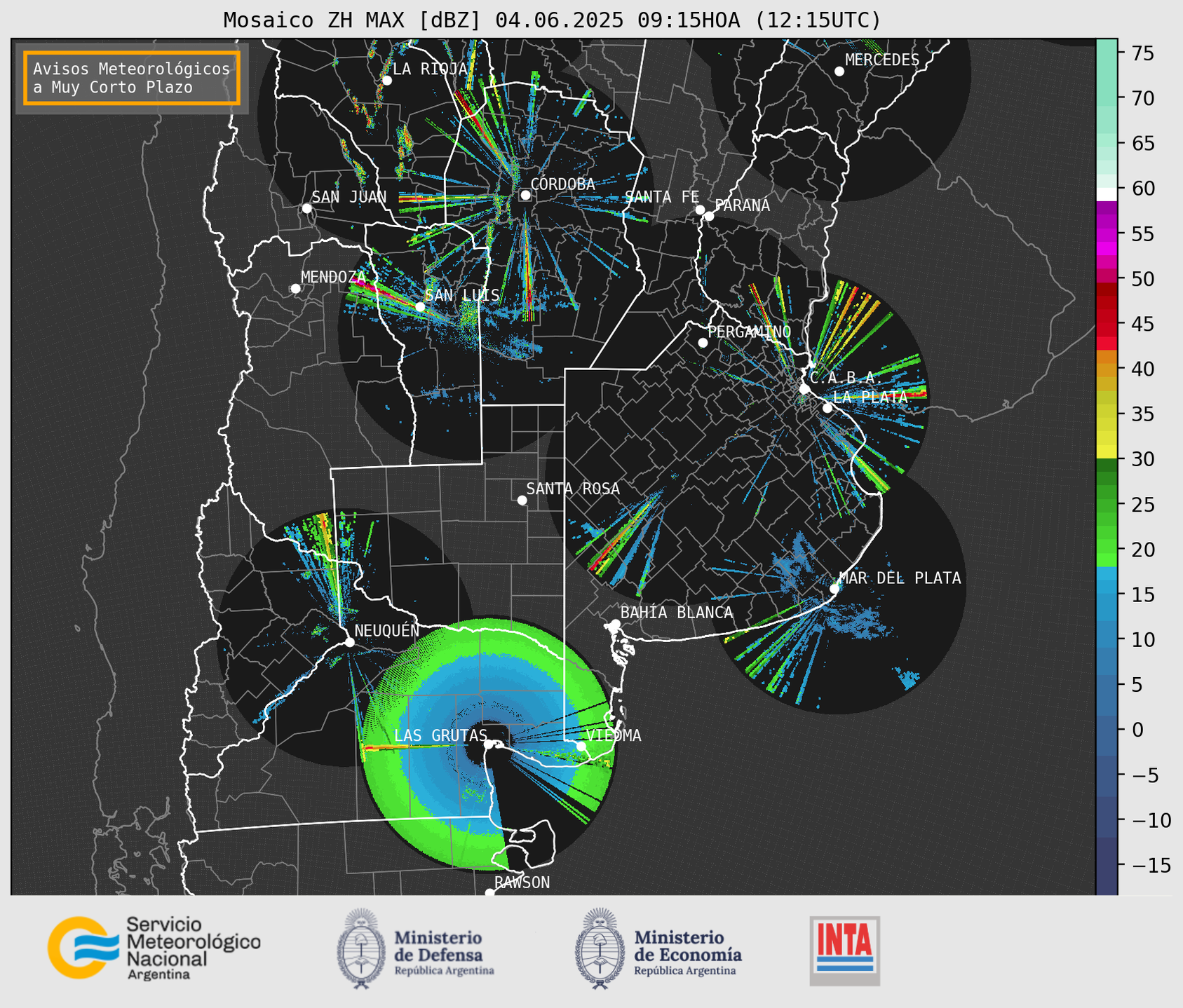Click the LA RIOJA city marker dot

point(386,81)
